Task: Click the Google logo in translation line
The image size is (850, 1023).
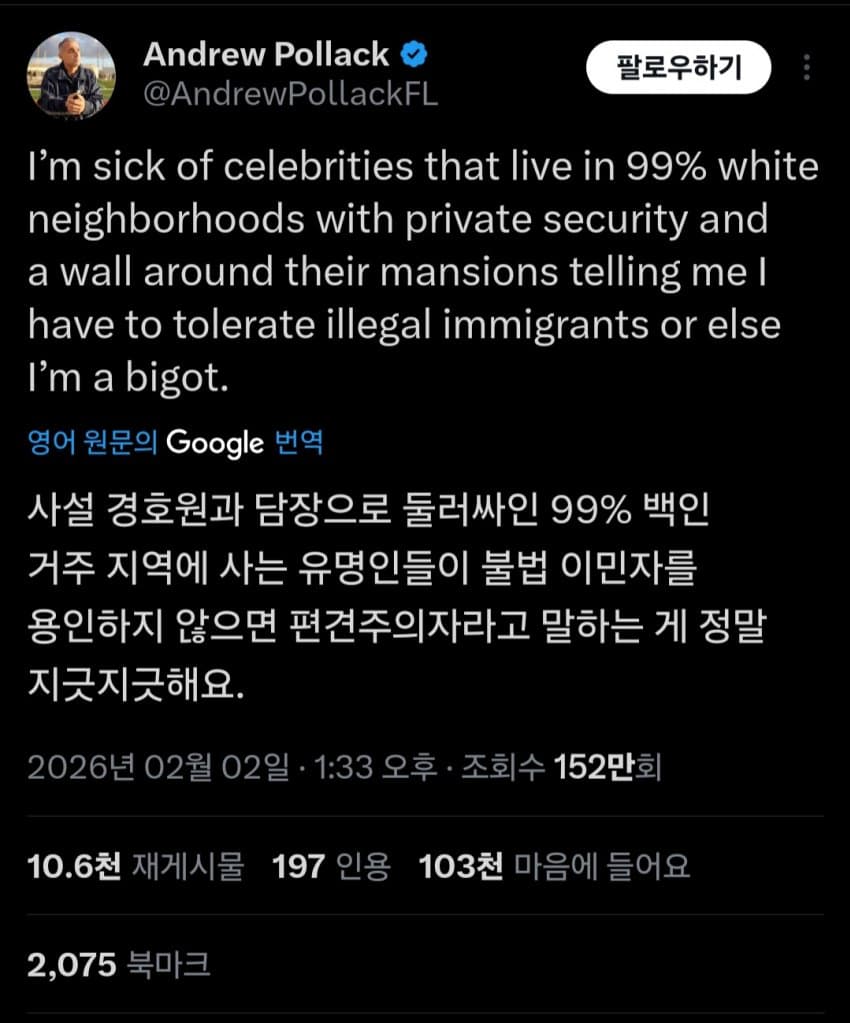Action: point(215,442)
